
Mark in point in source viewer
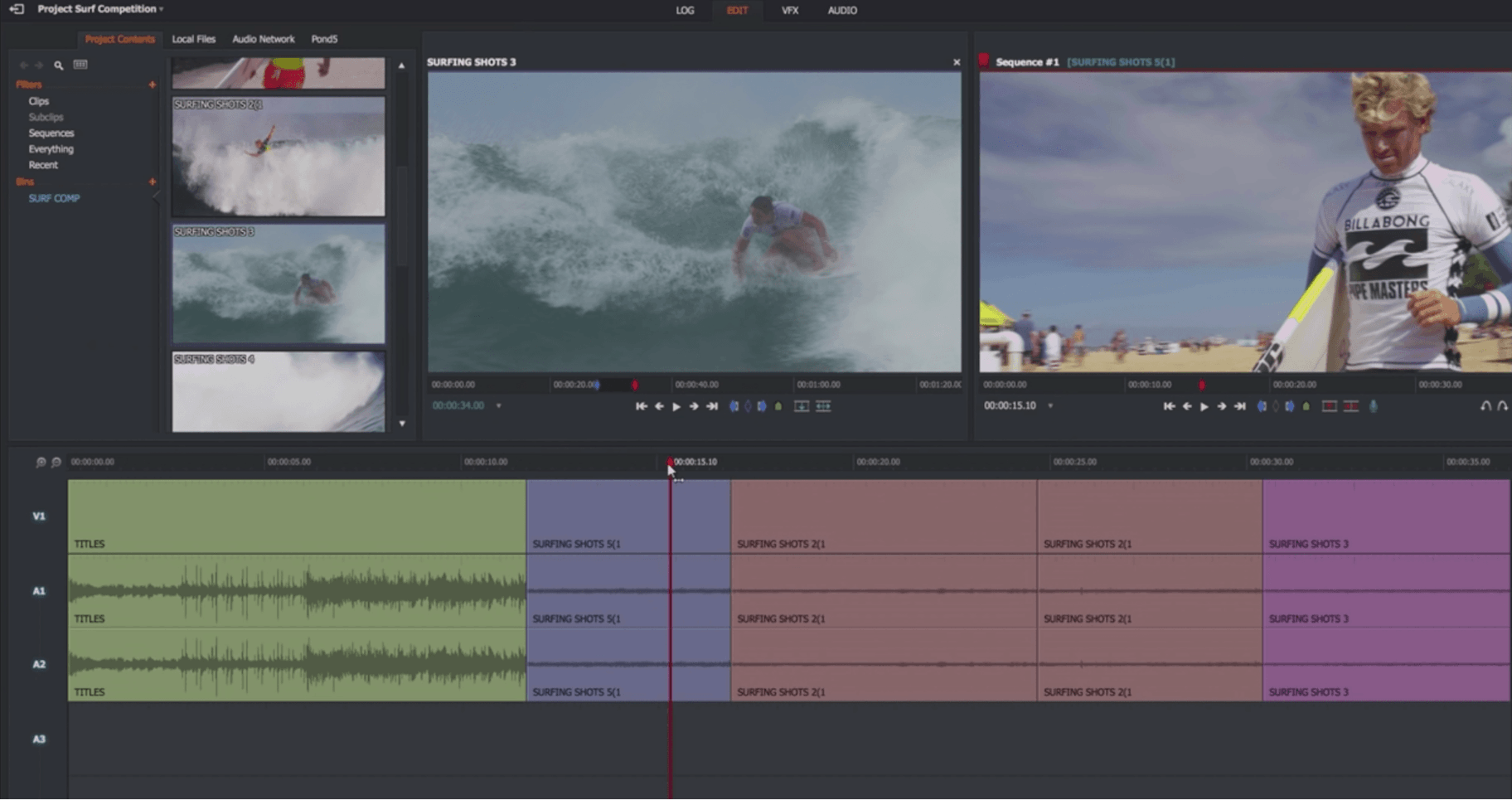(734, 406)
